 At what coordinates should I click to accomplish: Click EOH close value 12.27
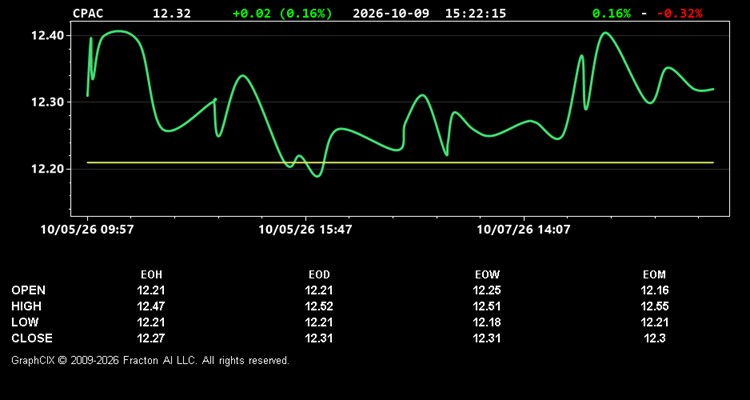click(x=151, y=338)
